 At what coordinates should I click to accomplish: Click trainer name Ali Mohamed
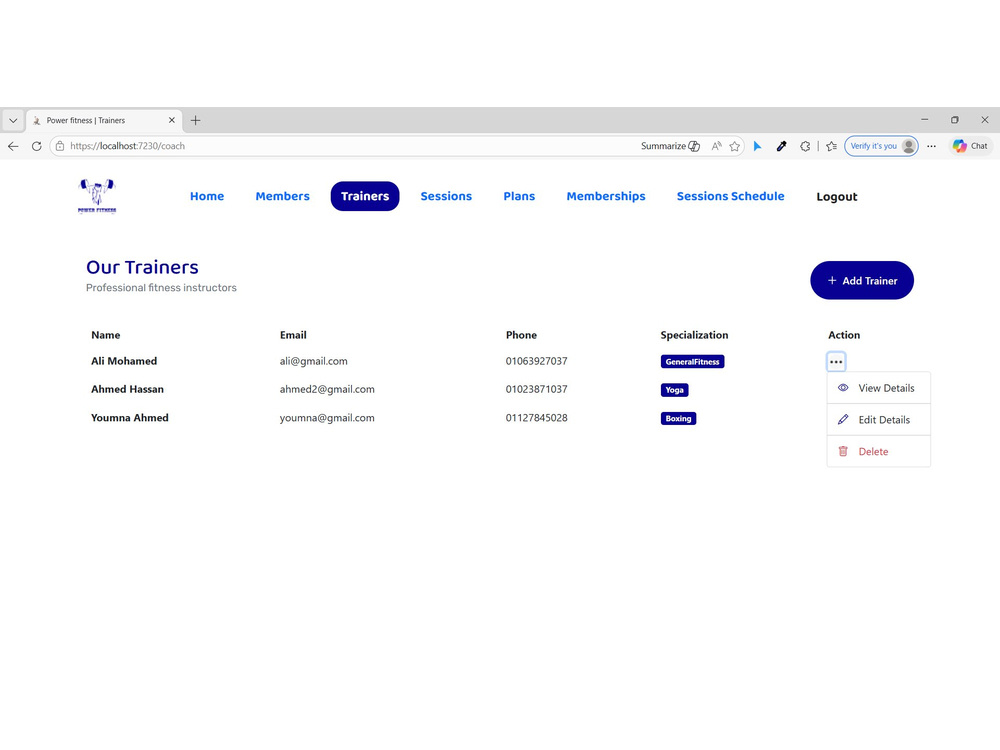click(124, 361)
